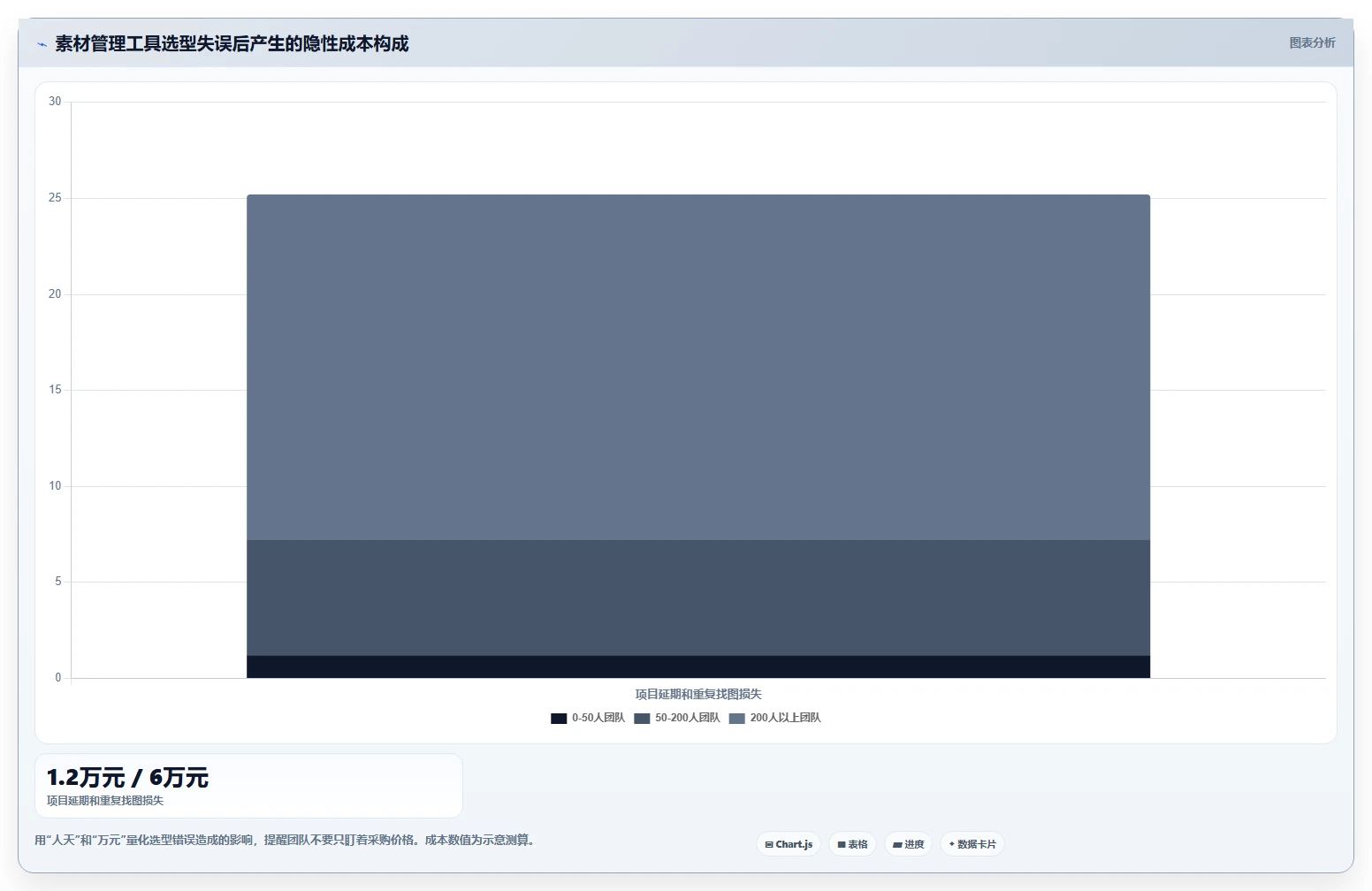Click the x-axis label 项目延期和重复找图损失

point(698,695)
